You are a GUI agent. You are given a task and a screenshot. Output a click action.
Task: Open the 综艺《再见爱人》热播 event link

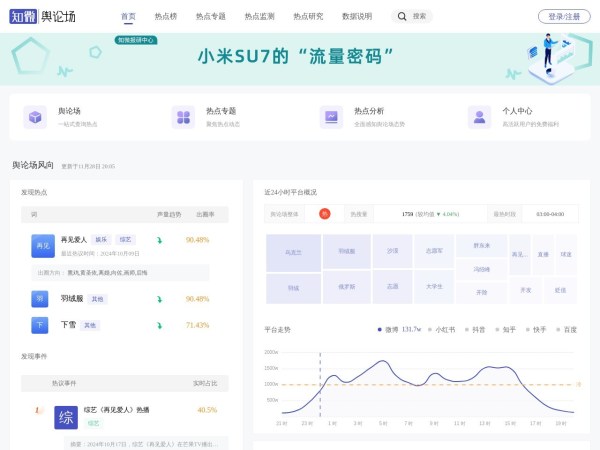coord(117,409)
